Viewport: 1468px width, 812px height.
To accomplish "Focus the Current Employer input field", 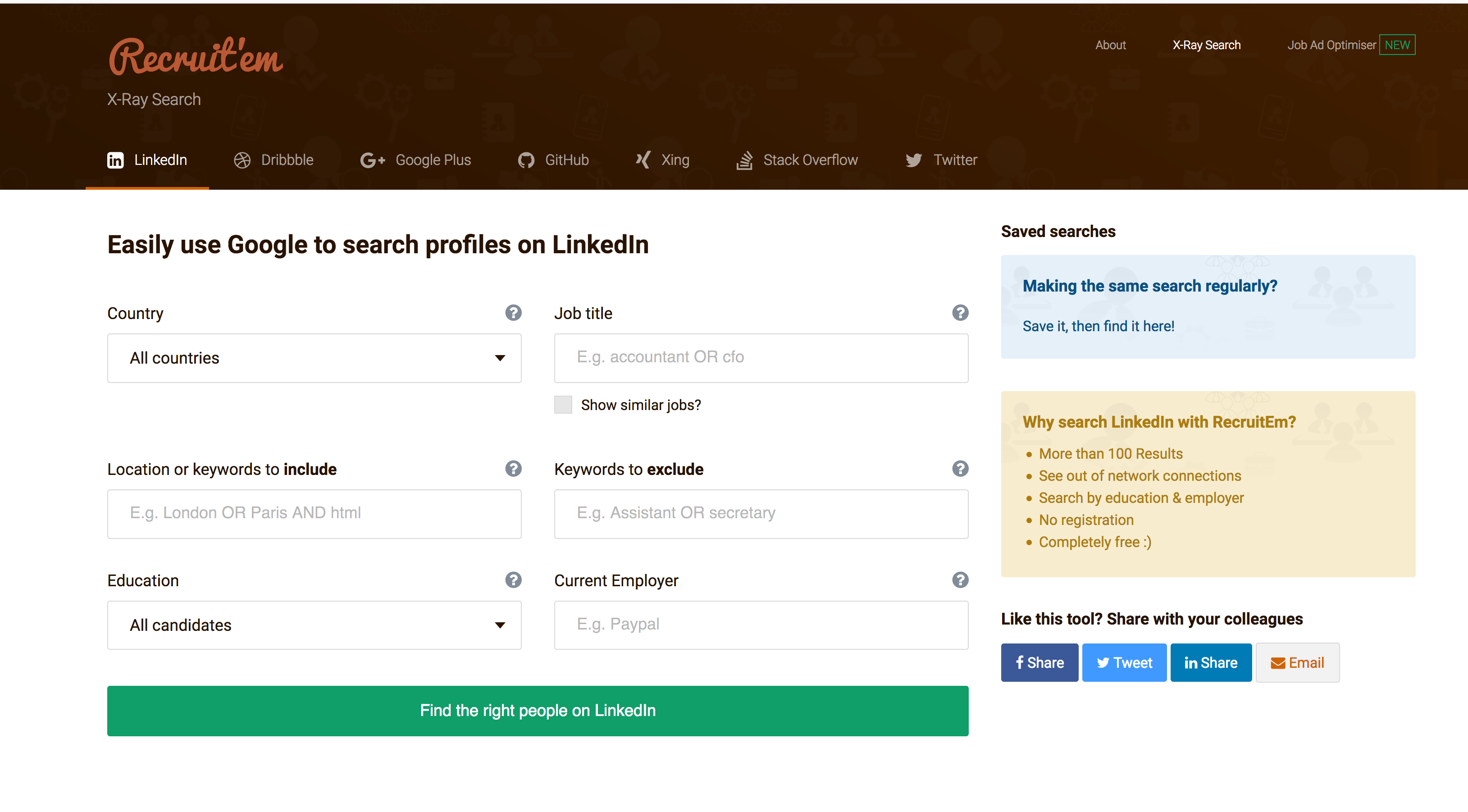I will pos(761,625).
